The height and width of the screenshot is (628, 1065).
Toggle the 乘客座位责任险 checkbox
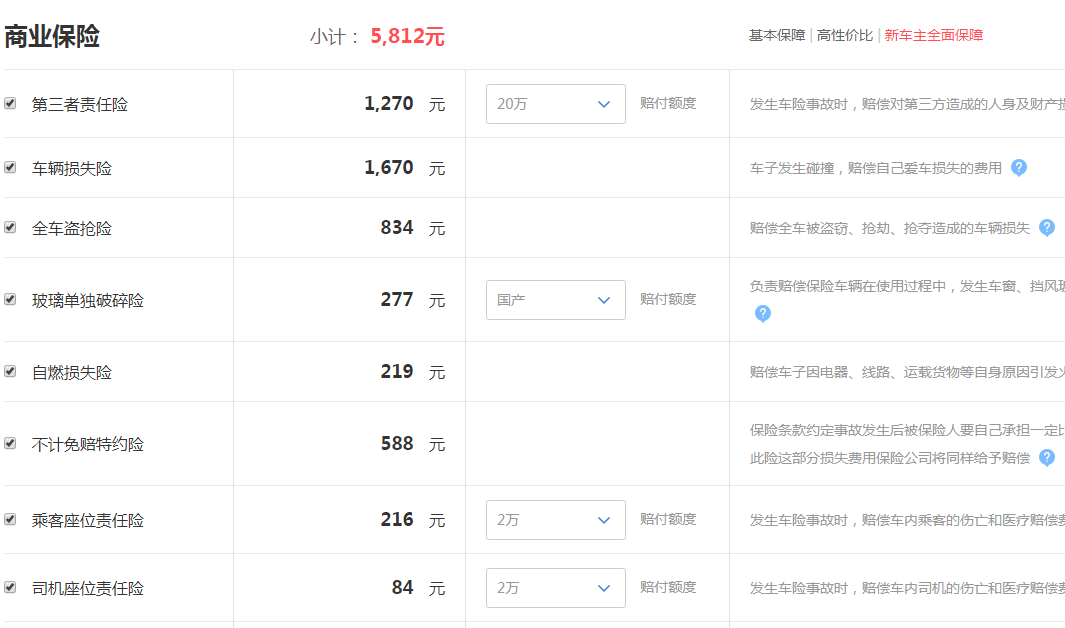pyautogui.click(x=10, y=519)
